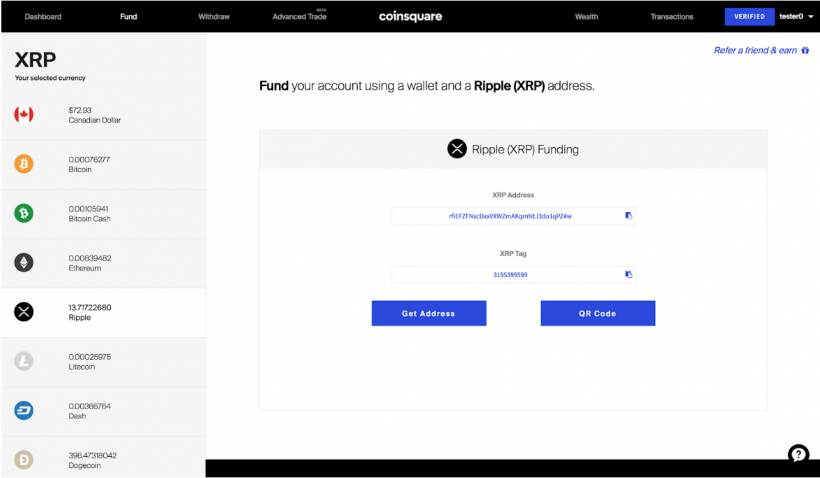Viewport: 820px width, 478px height.
Task: Click the gift icon beside Refer a friend
Action: tap(805, 50)
